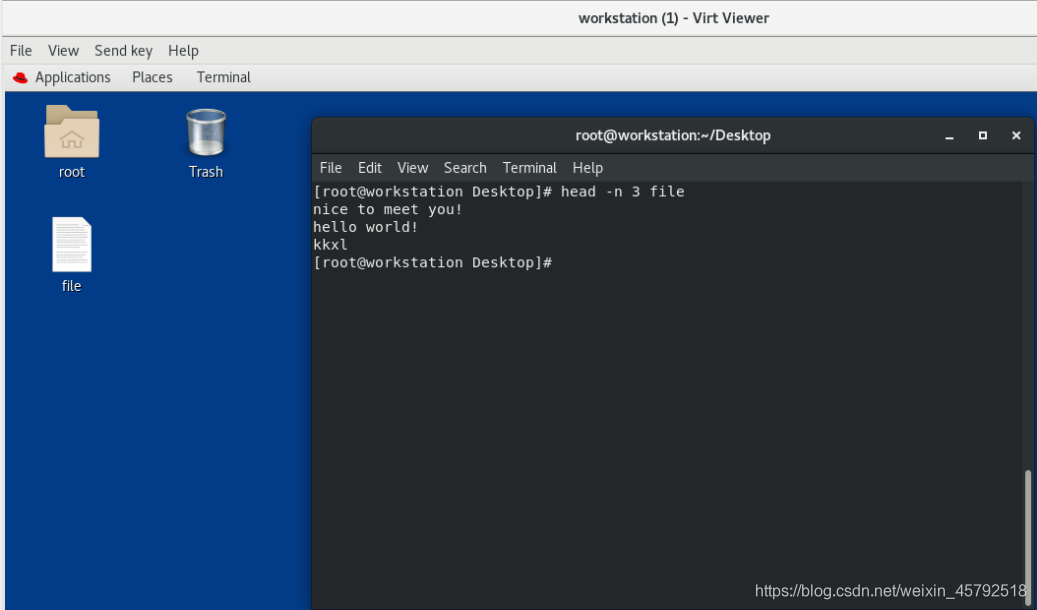The image size is (1037, 610).
Task: Click the 'file' label under document icon
Action: (71, 286)
